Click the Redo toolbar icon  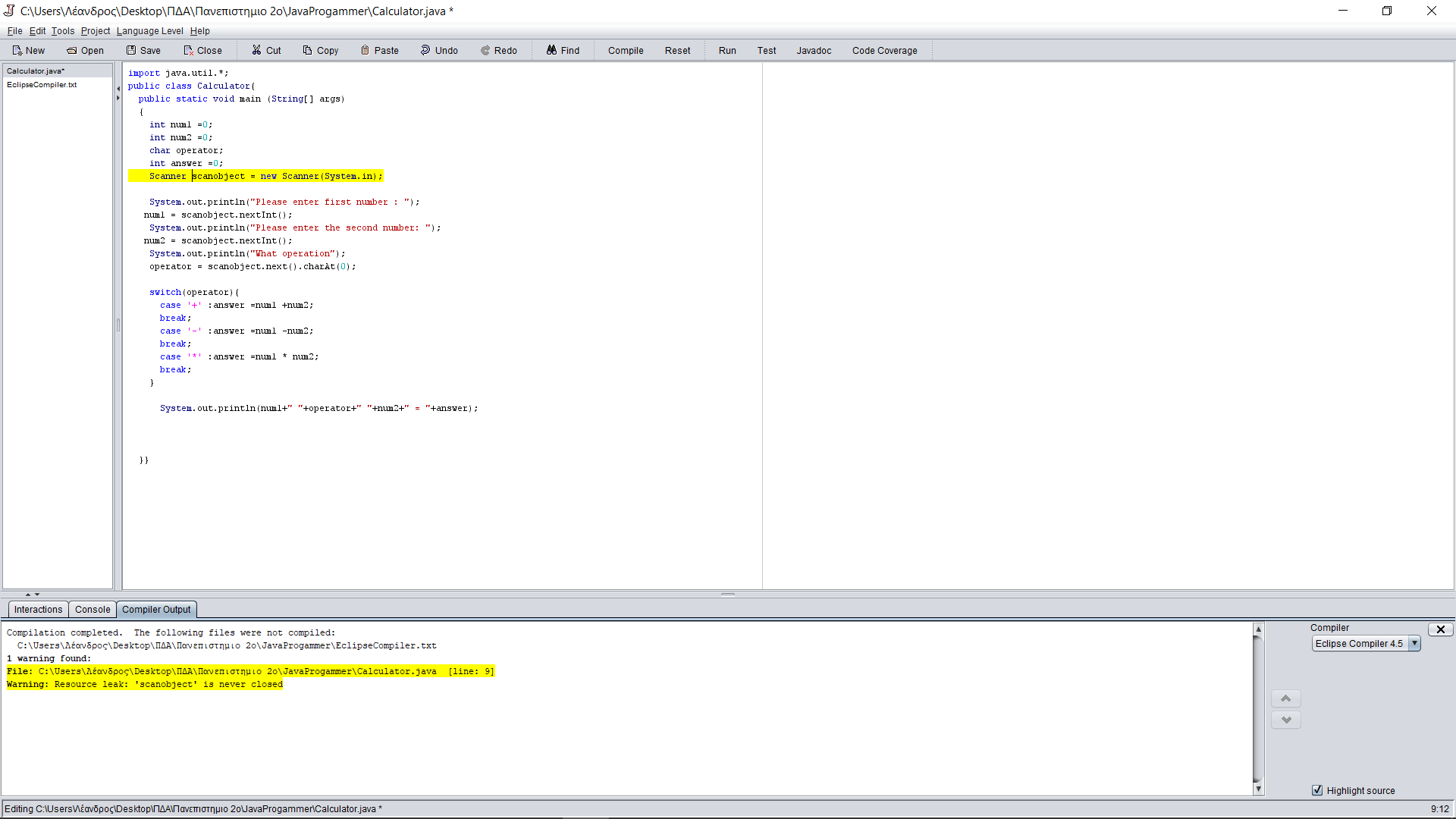click(x=485, y=51)
